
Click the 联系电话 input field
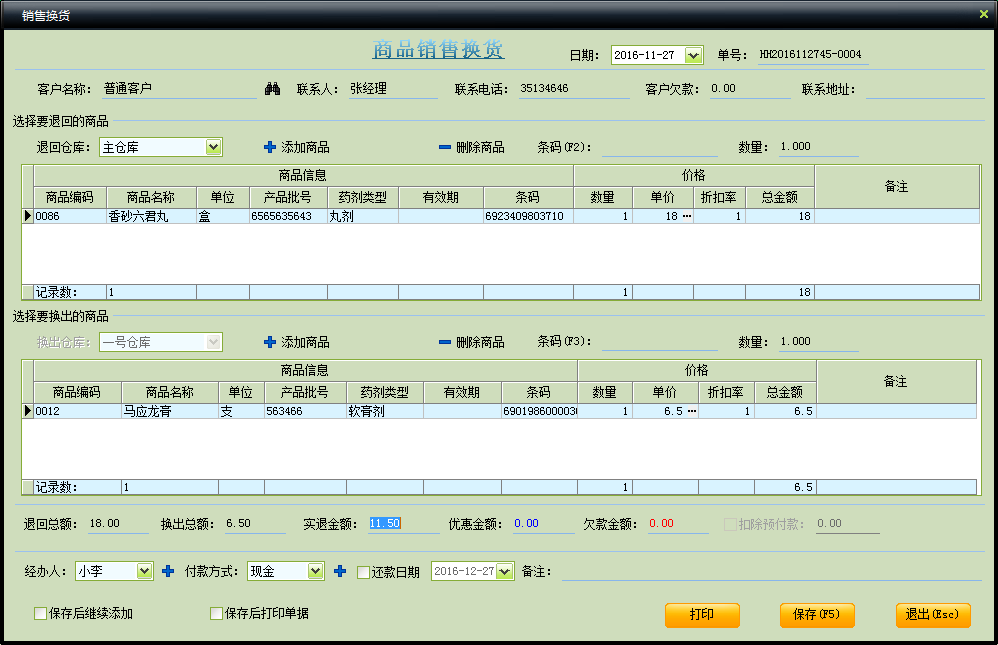click(x=574, y=89)
